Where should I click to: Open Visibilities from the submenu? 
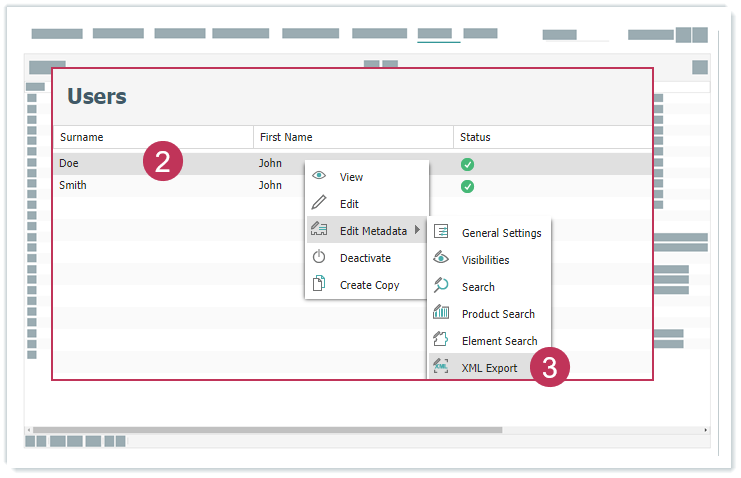coord(485,260)
